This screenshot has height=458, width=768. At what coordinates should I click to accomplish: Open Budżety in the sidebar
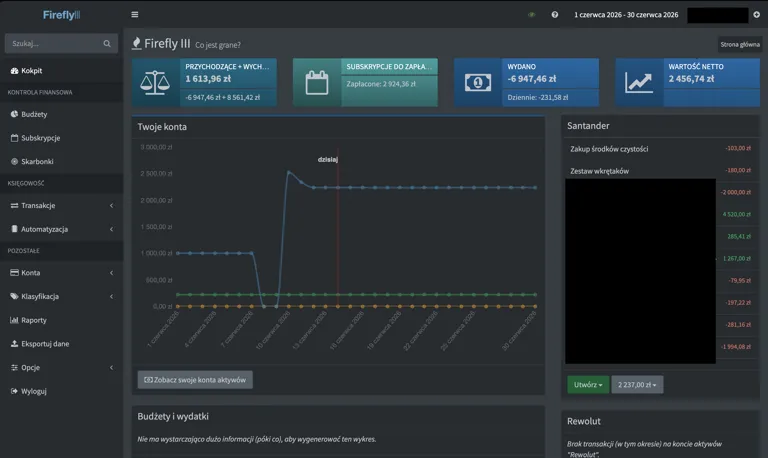[61, 114]
